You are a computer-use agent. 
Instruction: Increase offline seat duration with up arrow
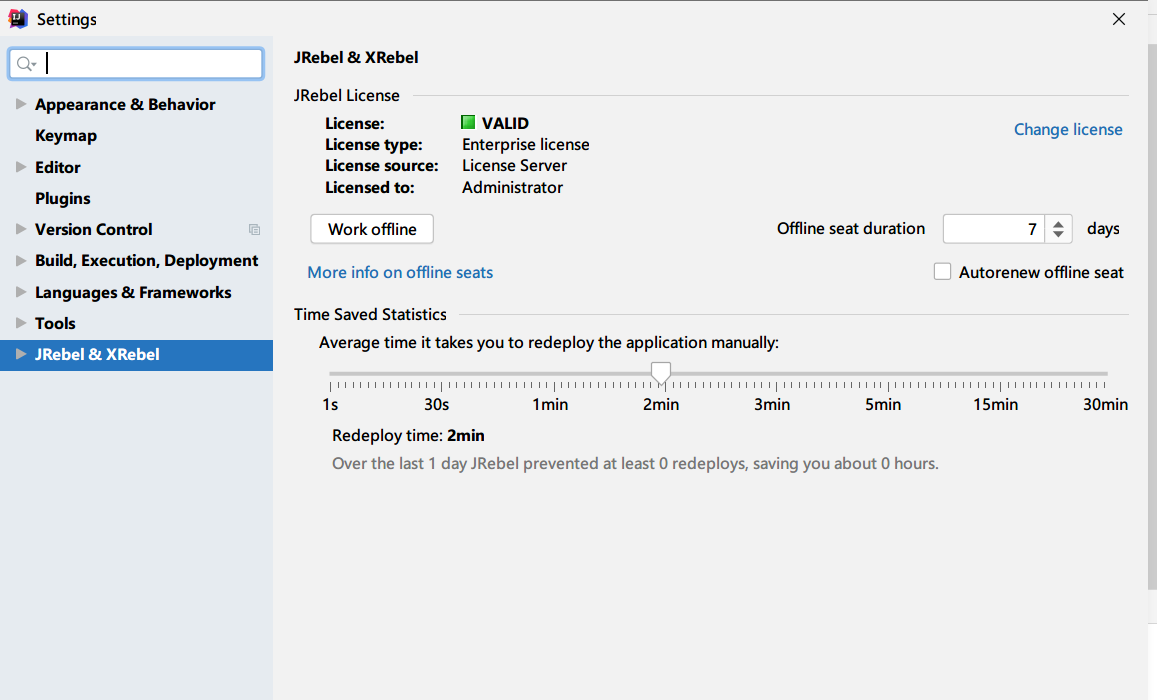click(x=1059, y=223)
